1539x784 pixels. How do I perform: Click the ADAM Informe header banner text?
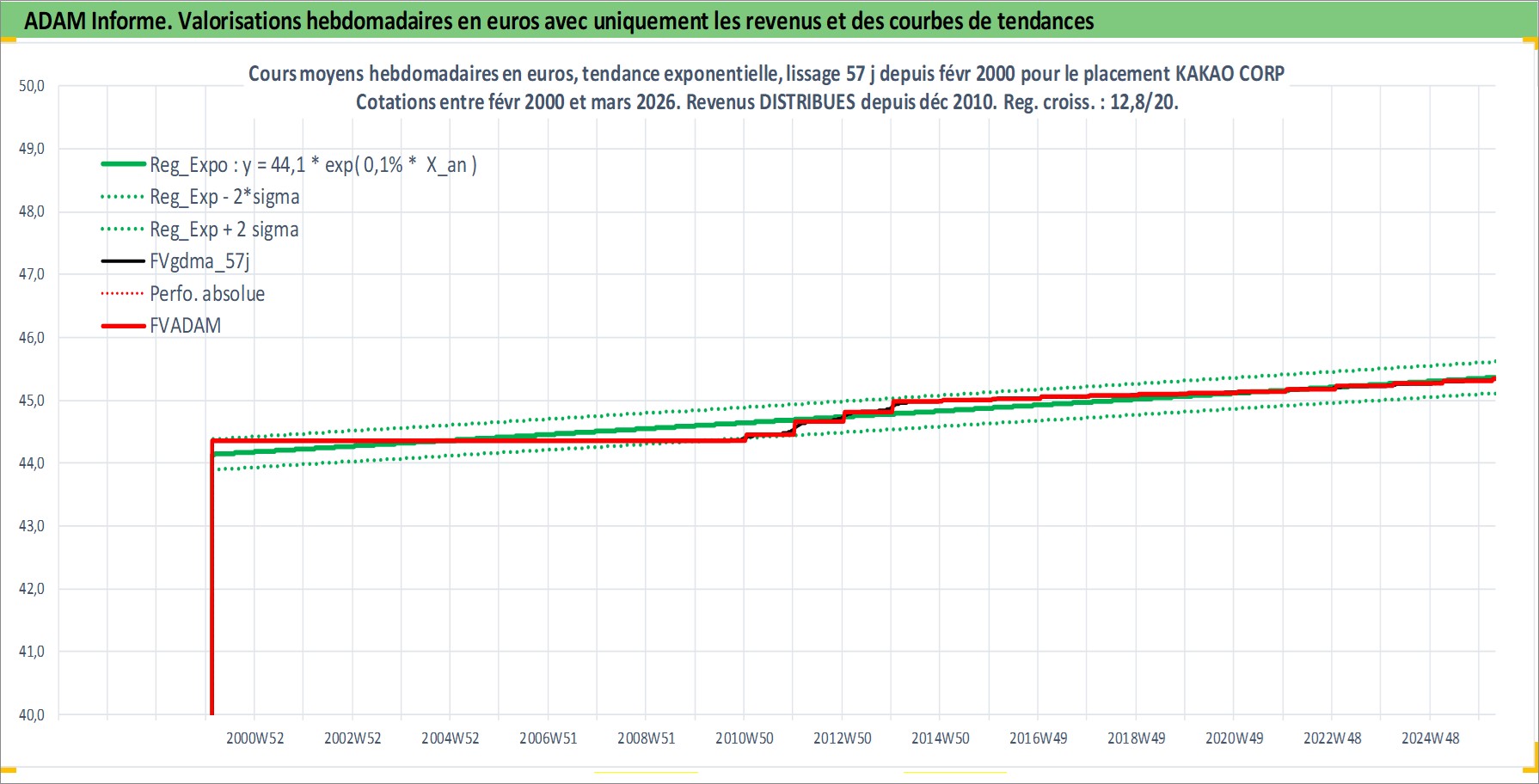pos(559,21)
